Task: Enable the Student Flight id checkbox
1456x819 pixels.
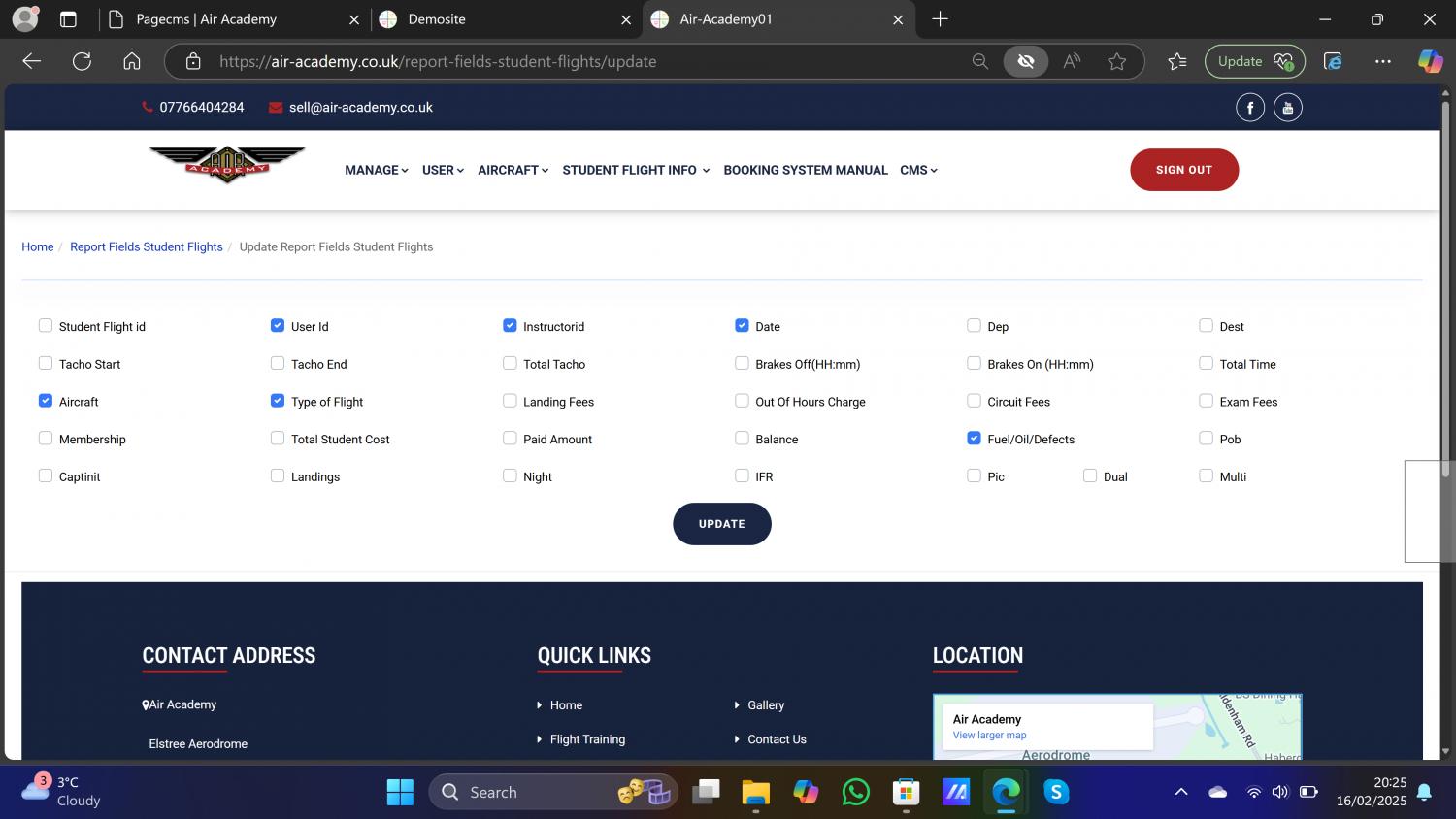Action: 46,326
